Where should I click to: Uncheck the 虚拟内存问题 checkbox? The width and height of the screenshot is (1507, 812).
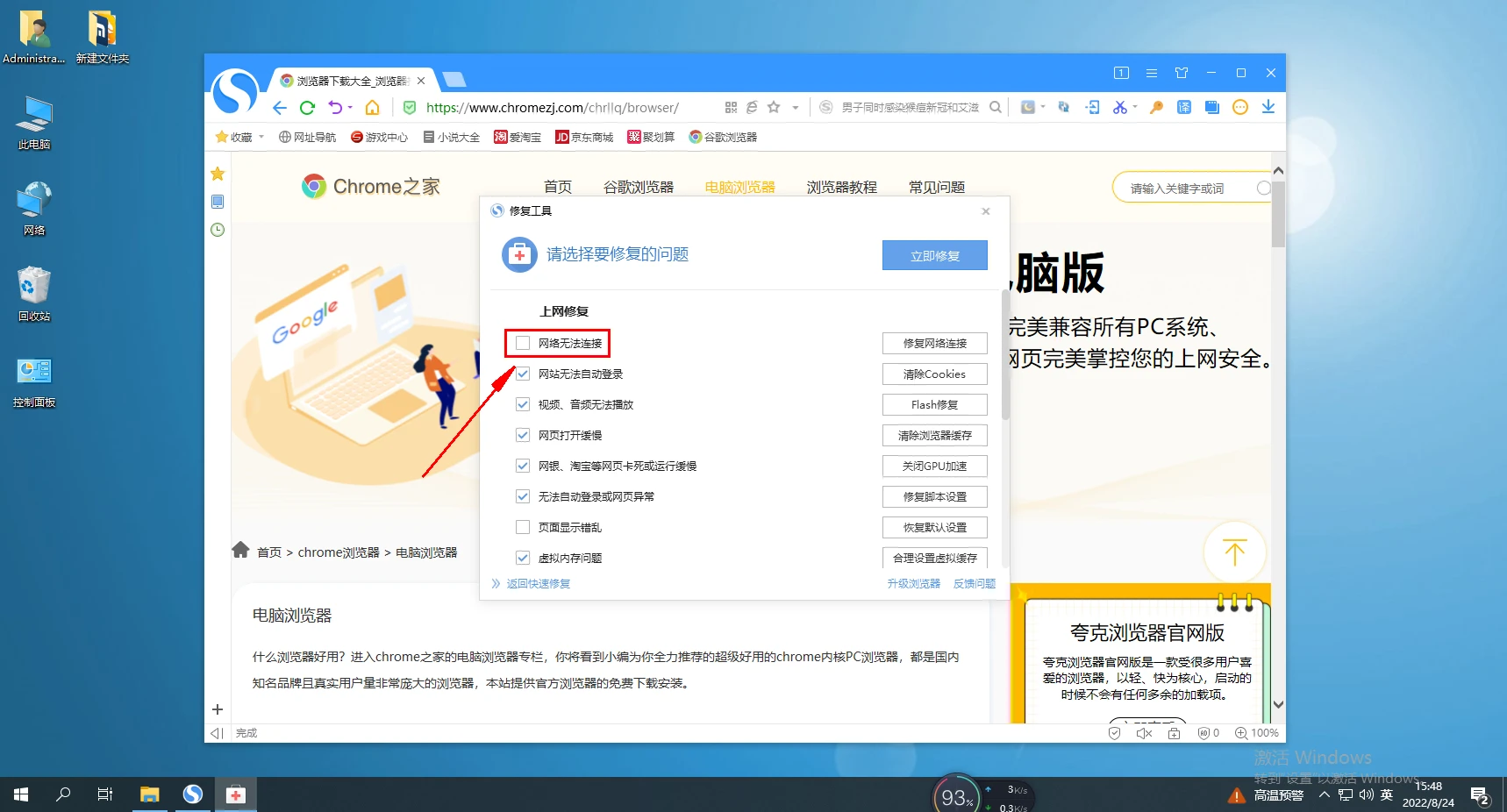(x=523, y=558)
